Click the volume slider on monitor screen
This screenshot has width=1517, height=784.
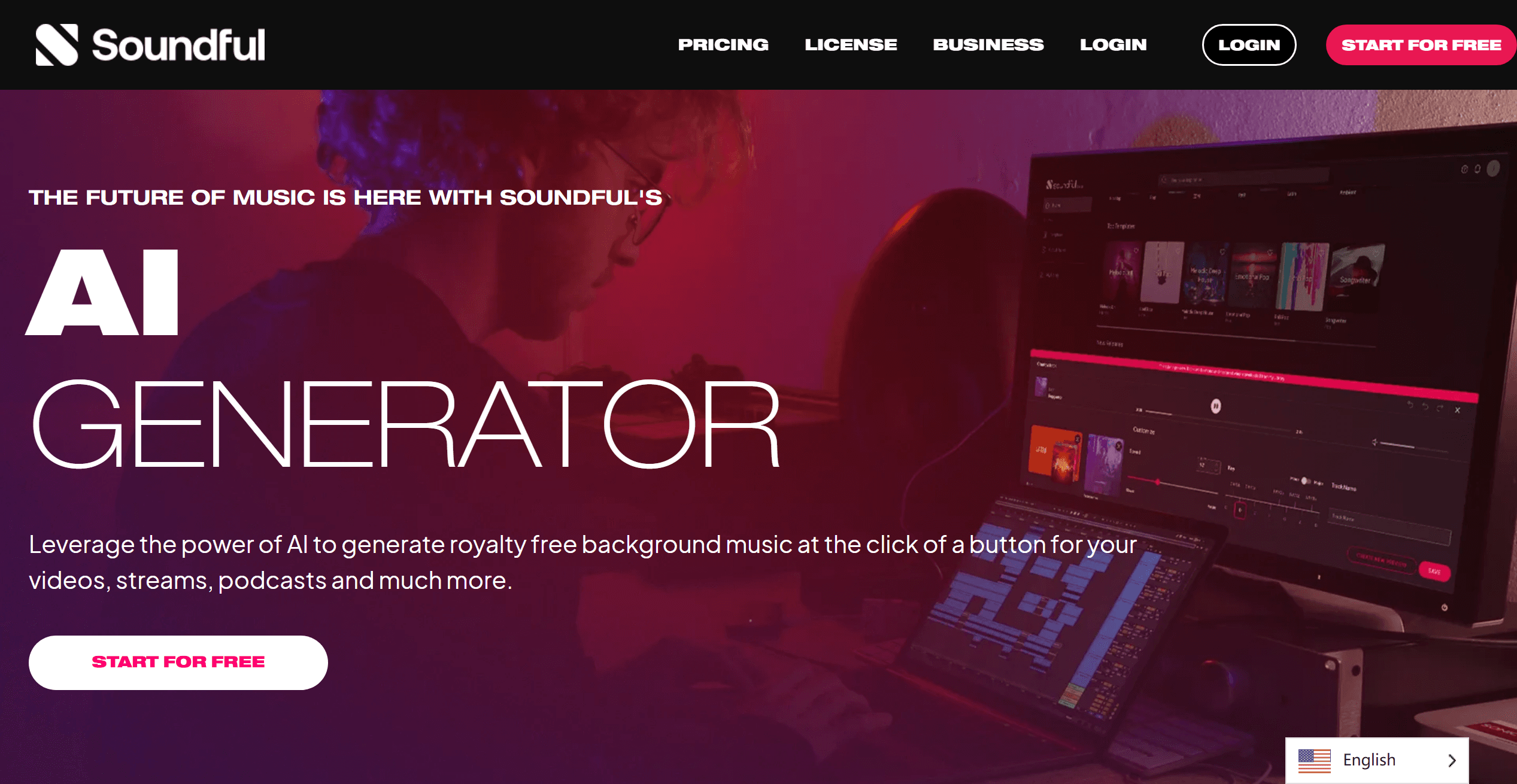(1411, 445)
